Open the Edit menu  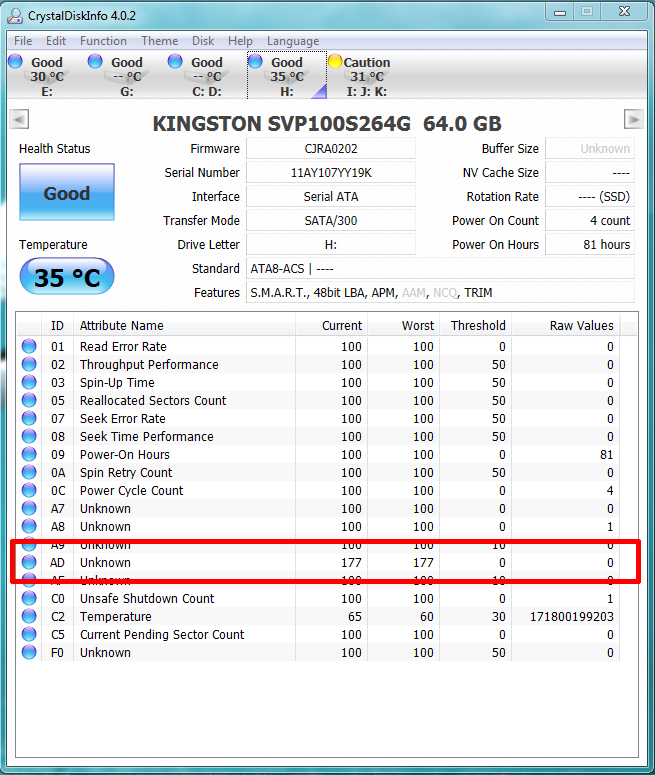56,41
